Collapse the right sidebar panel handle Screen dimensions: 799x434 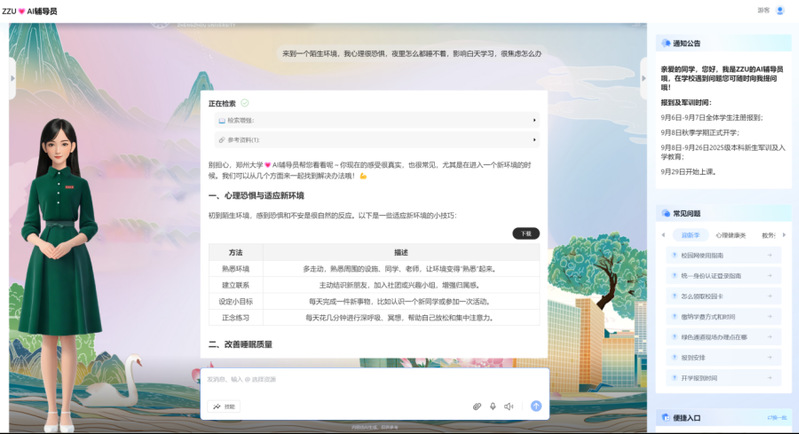click(643, 78)
